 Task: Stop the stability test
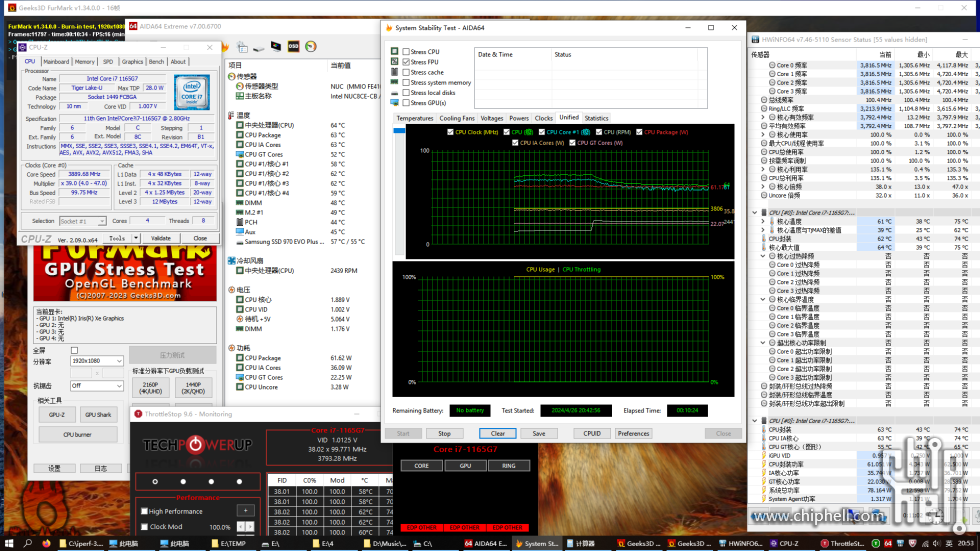[444, 434]
